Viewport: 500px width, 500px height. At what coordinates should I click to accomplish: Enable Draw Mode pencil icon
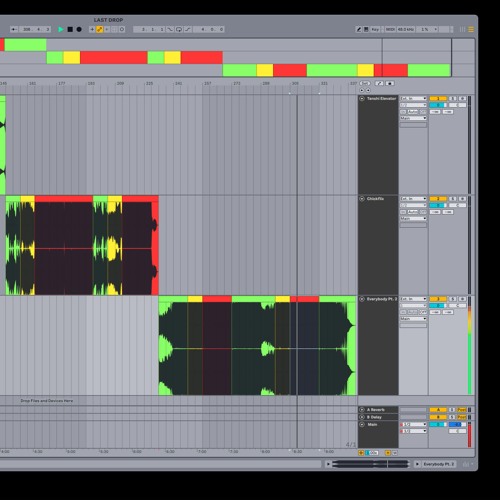pos(359,29)
